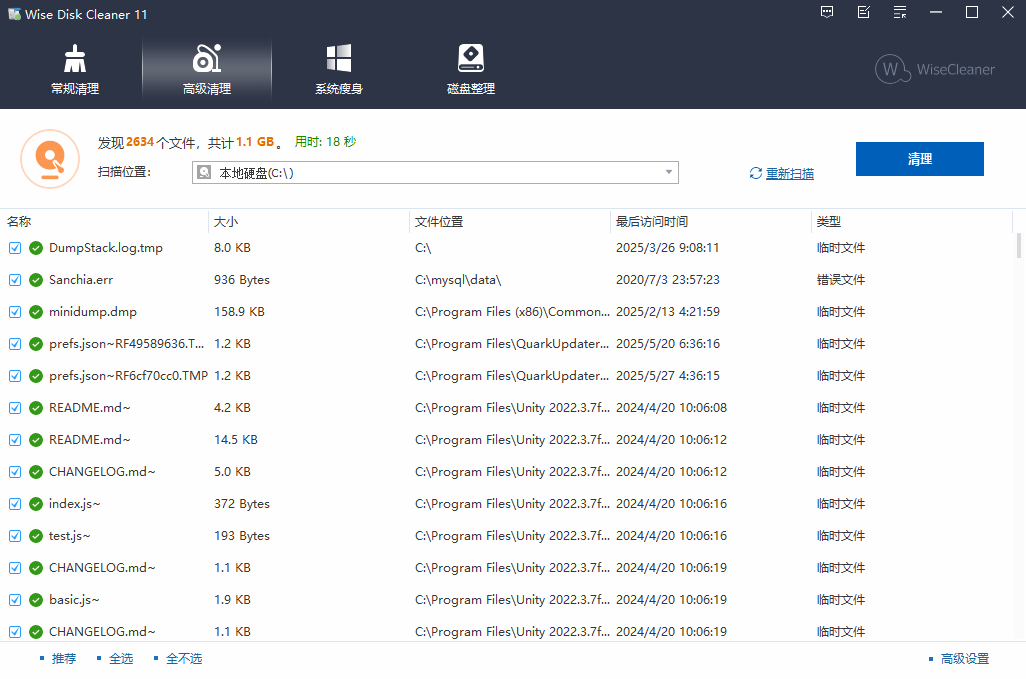
Task: Open the title bar menu list icon
Action: point(900,13)
